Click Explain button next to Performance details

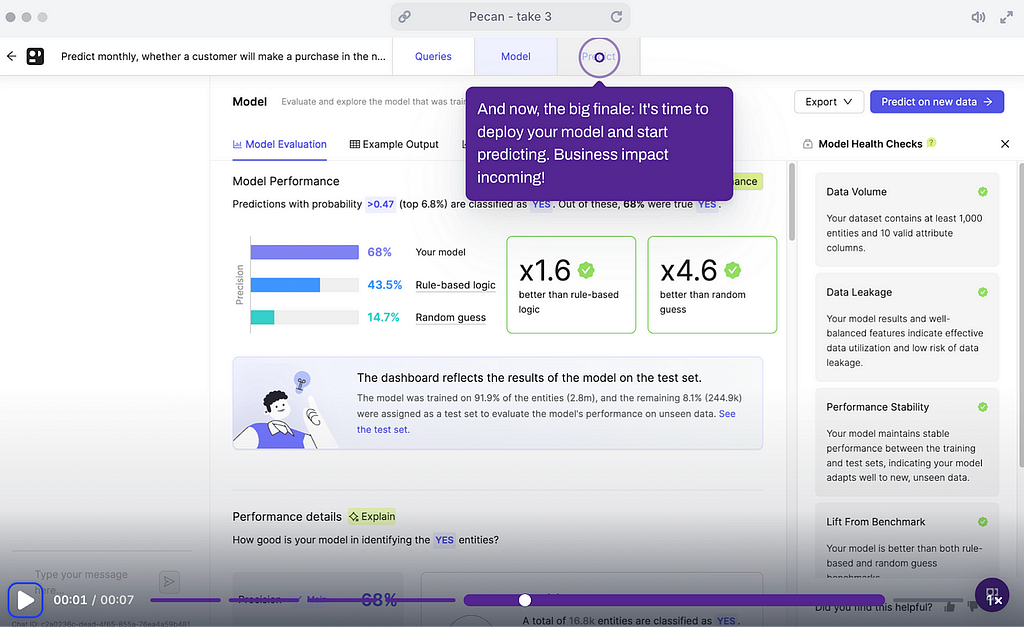[x=372, y=517]
